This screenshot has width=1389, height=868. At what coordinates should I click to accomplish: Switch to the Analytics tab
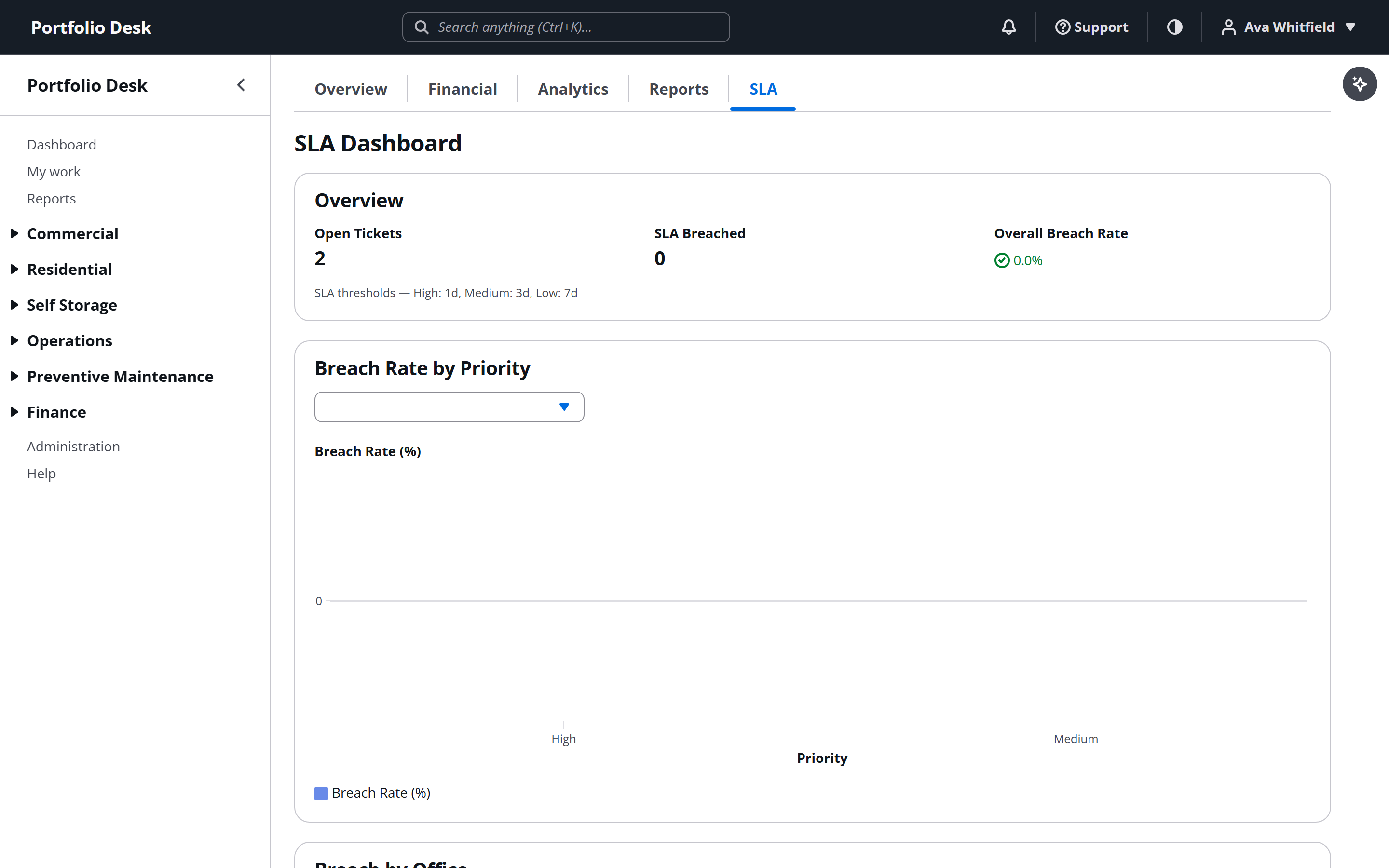click(x=573, y=89)
